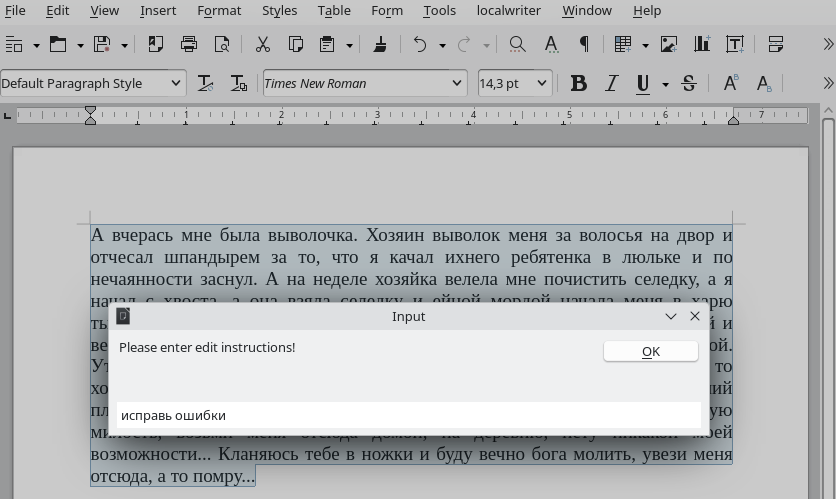836x499 pixels.
Task: Click the Insert Text Box icon
Action: pos(735,44)
